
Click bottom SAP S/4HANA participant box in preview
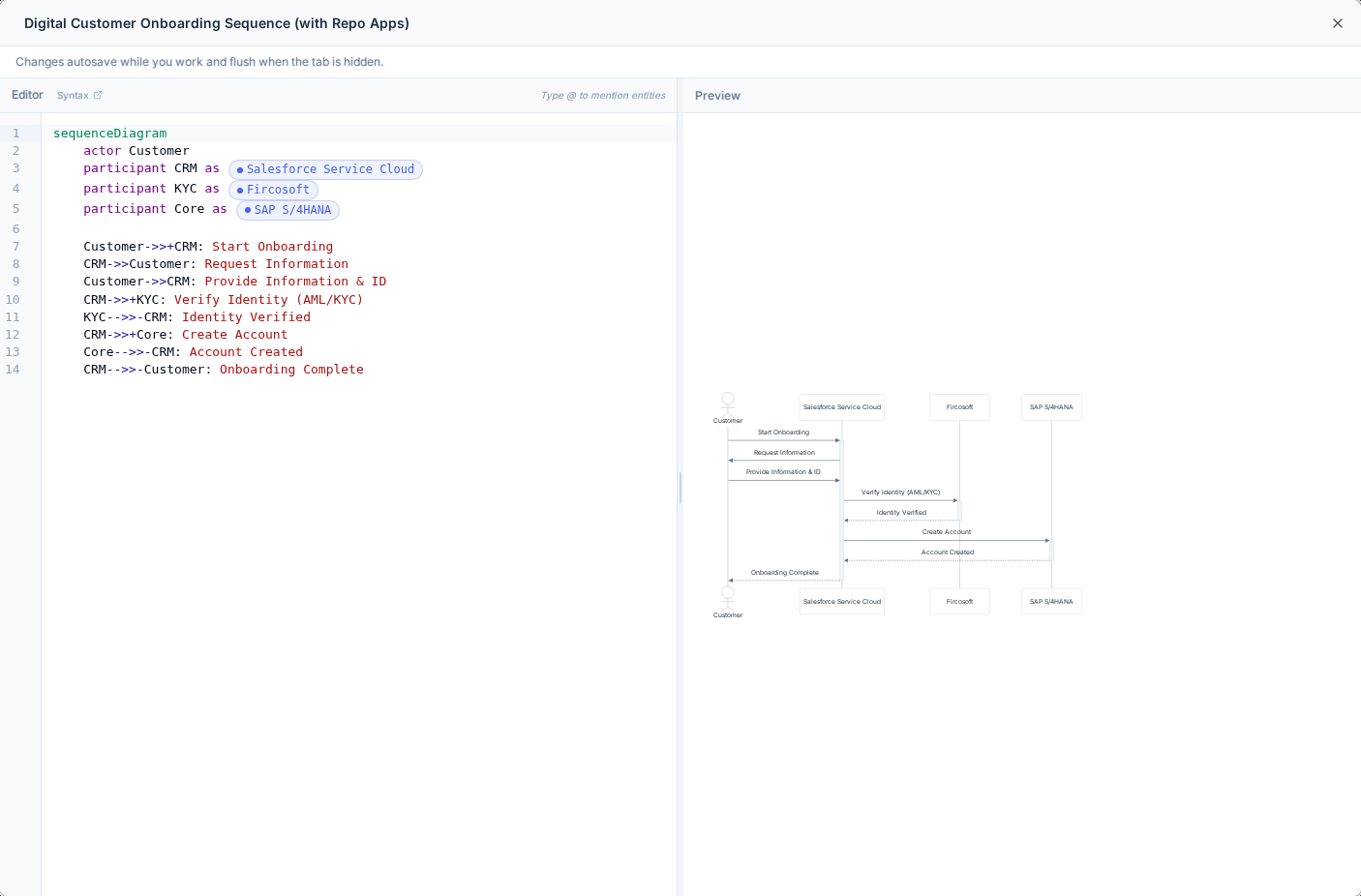coord(1051,602)
